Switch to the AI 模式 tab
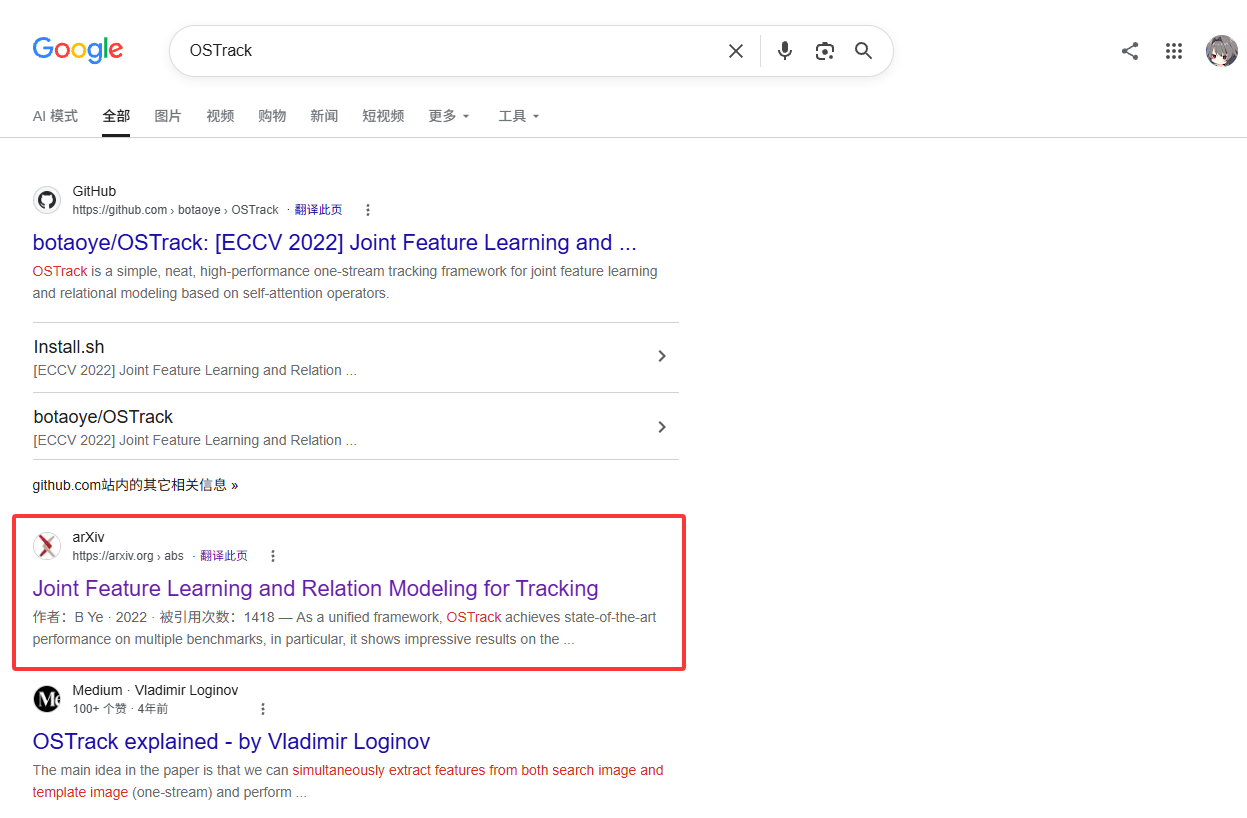This screenshot has width=1247, height=818. tap(55, 116)
